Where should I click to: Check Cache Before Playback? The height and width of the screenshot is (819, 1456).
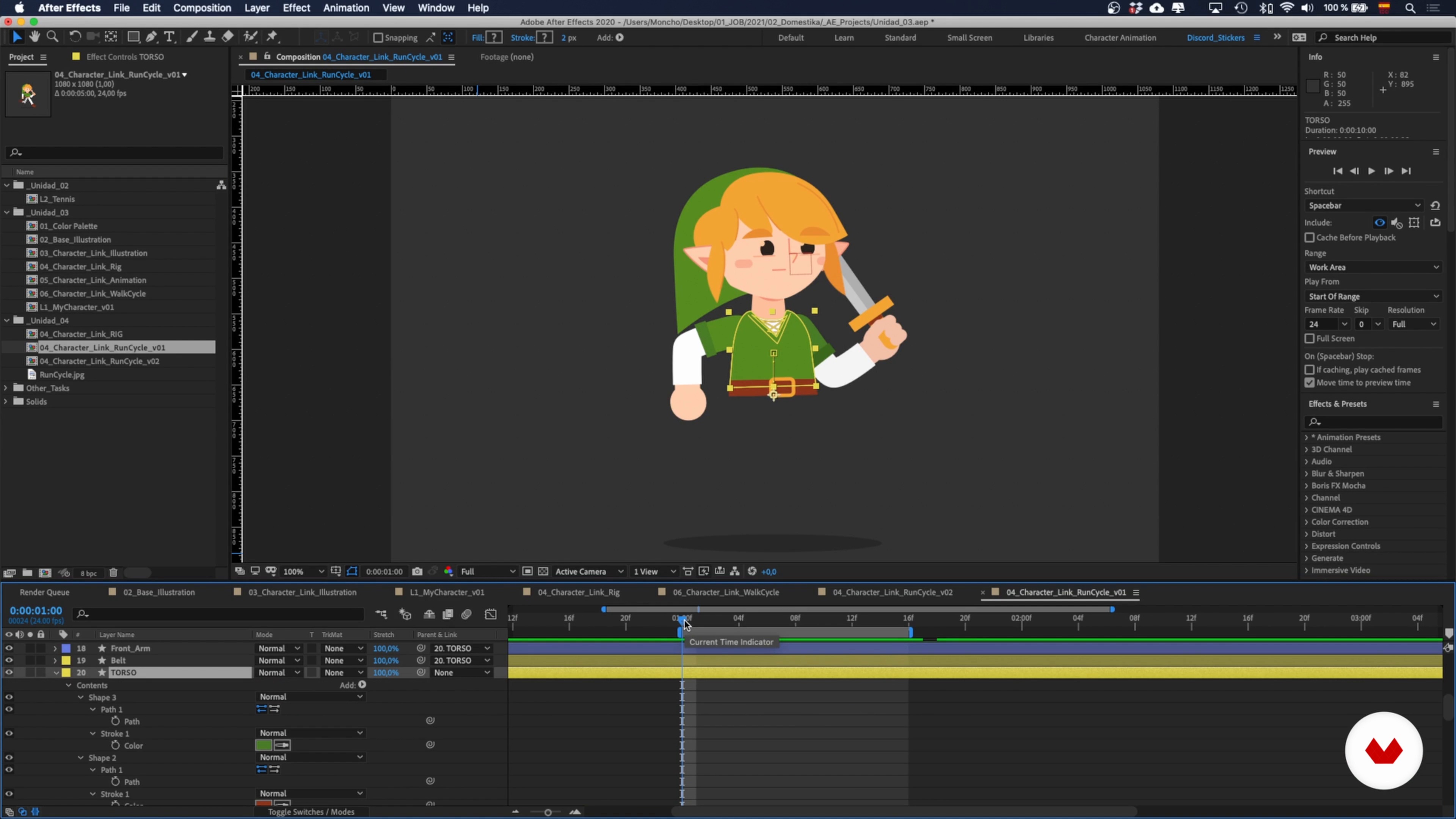point(1310,237)
